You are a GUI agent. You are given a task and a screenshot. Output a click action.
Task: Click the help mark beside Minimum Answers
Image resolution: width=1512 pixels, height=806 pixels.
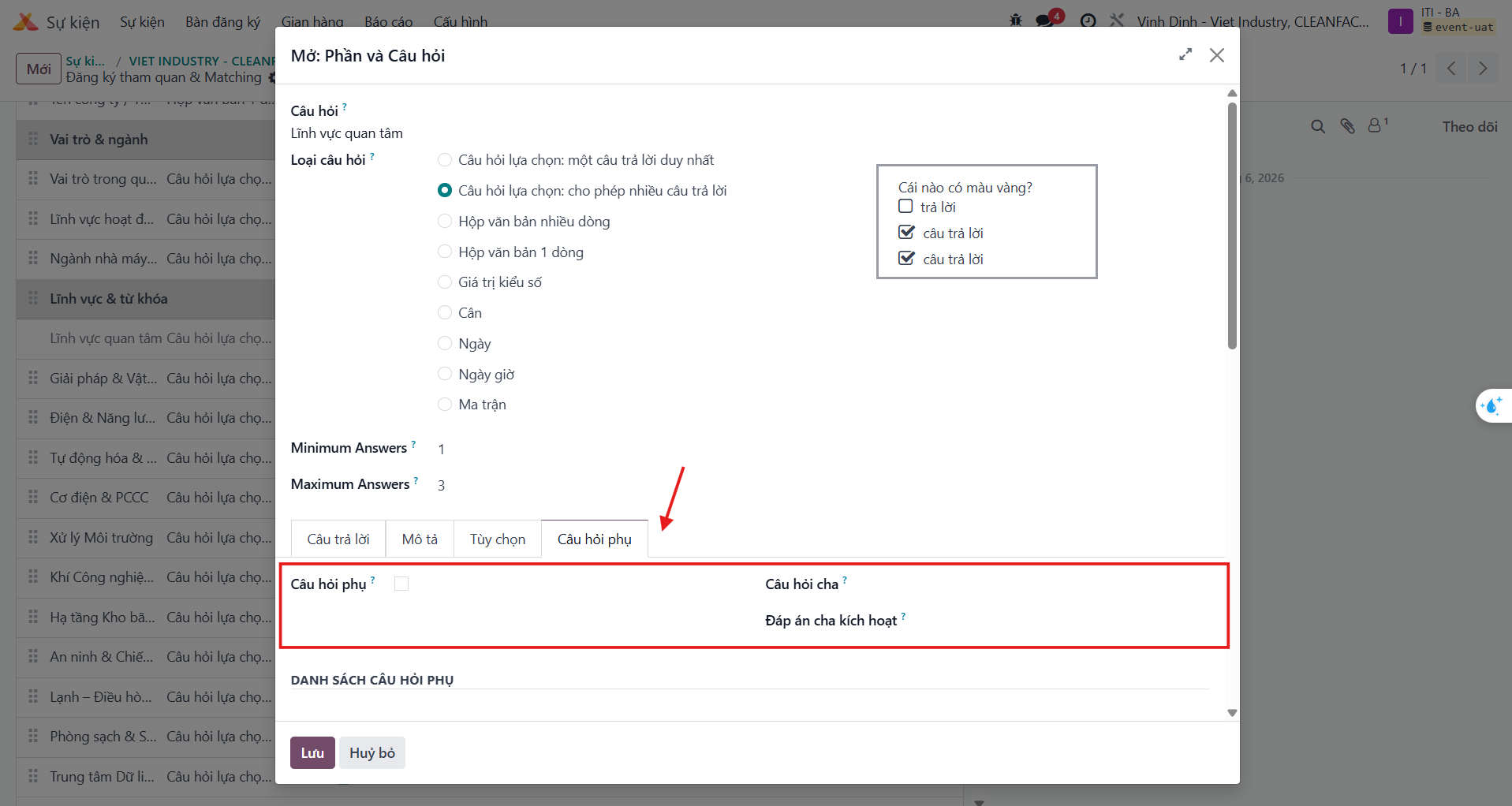tap(413, 444)
